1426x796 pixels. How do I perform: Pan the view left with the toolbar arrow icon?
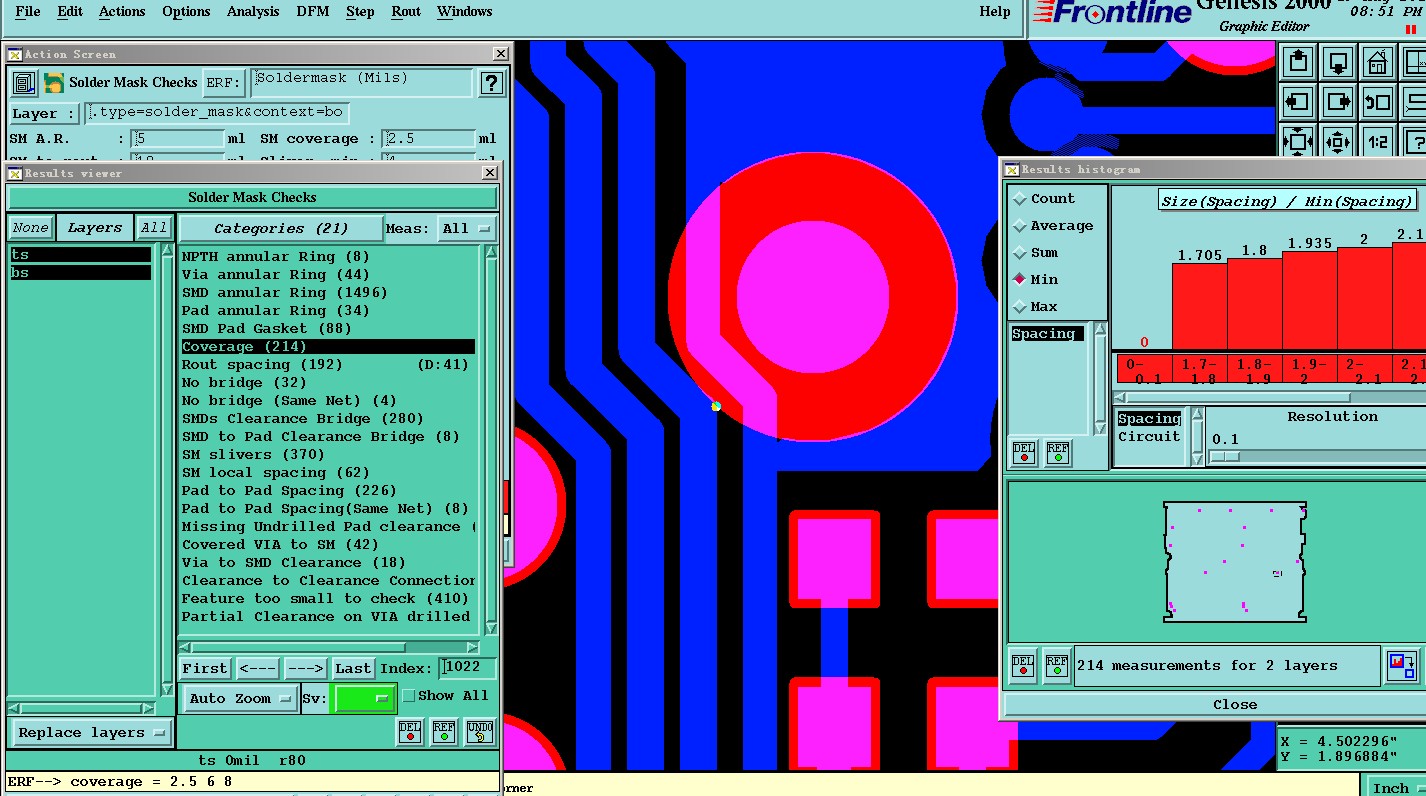pos(1298,101)
